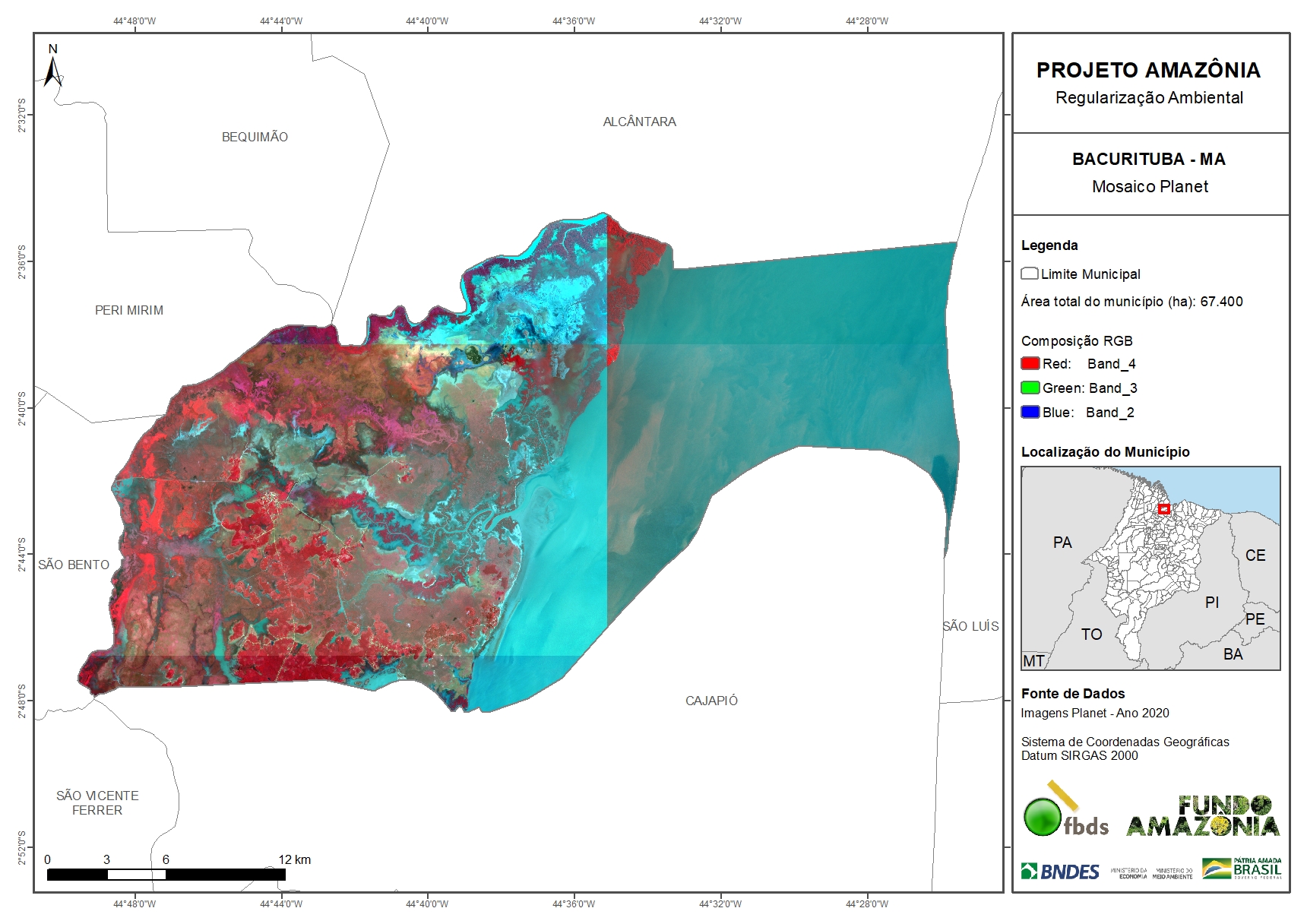Screen dimensions: 1307x924
Task: Click the SÃO BENTO map label
Action: (74, 565)
